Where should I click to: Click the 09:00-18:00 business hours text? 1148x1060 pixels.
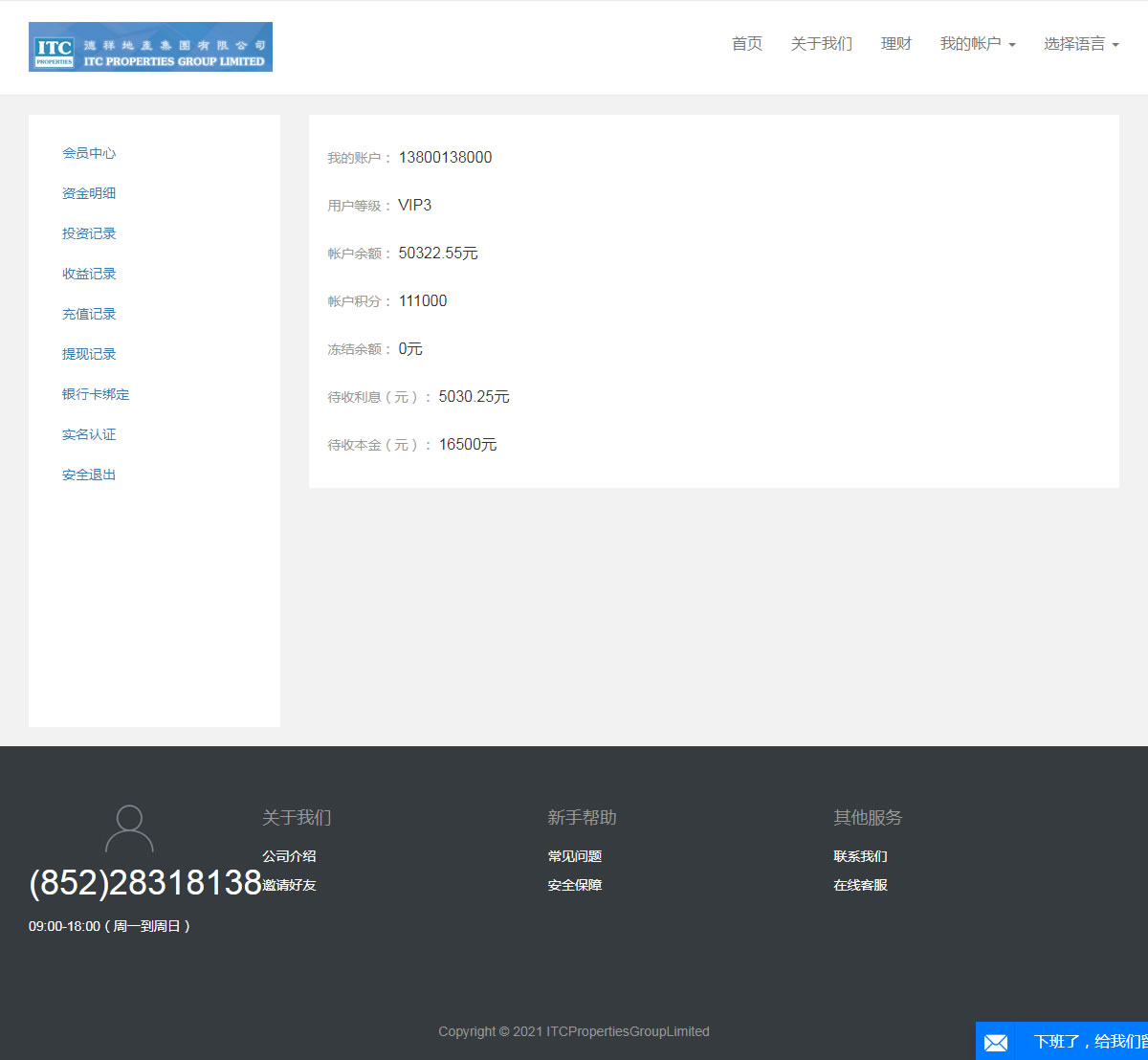(x=110, y=926)
